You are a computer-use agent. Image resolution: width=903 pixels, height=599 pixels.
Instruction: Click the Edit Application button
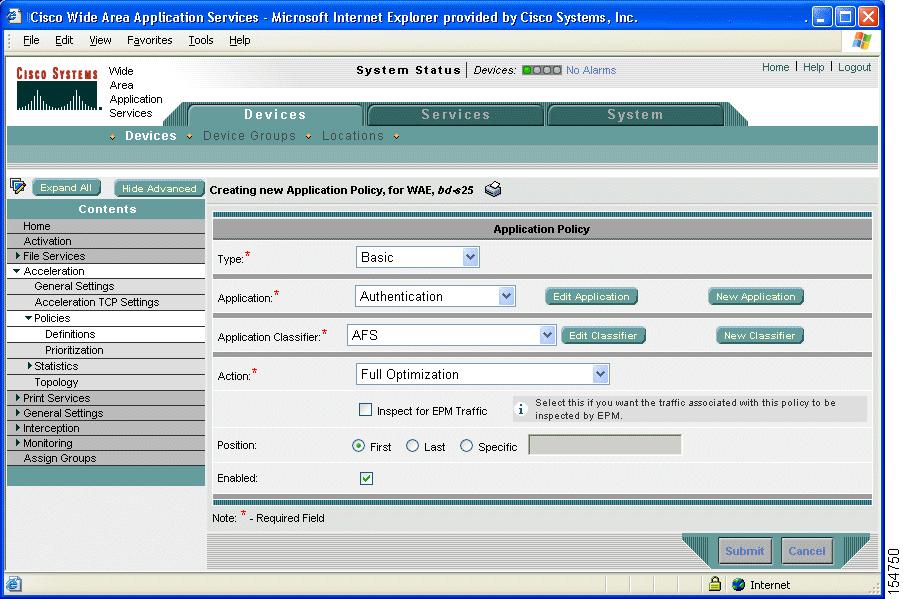coord(591,296)
